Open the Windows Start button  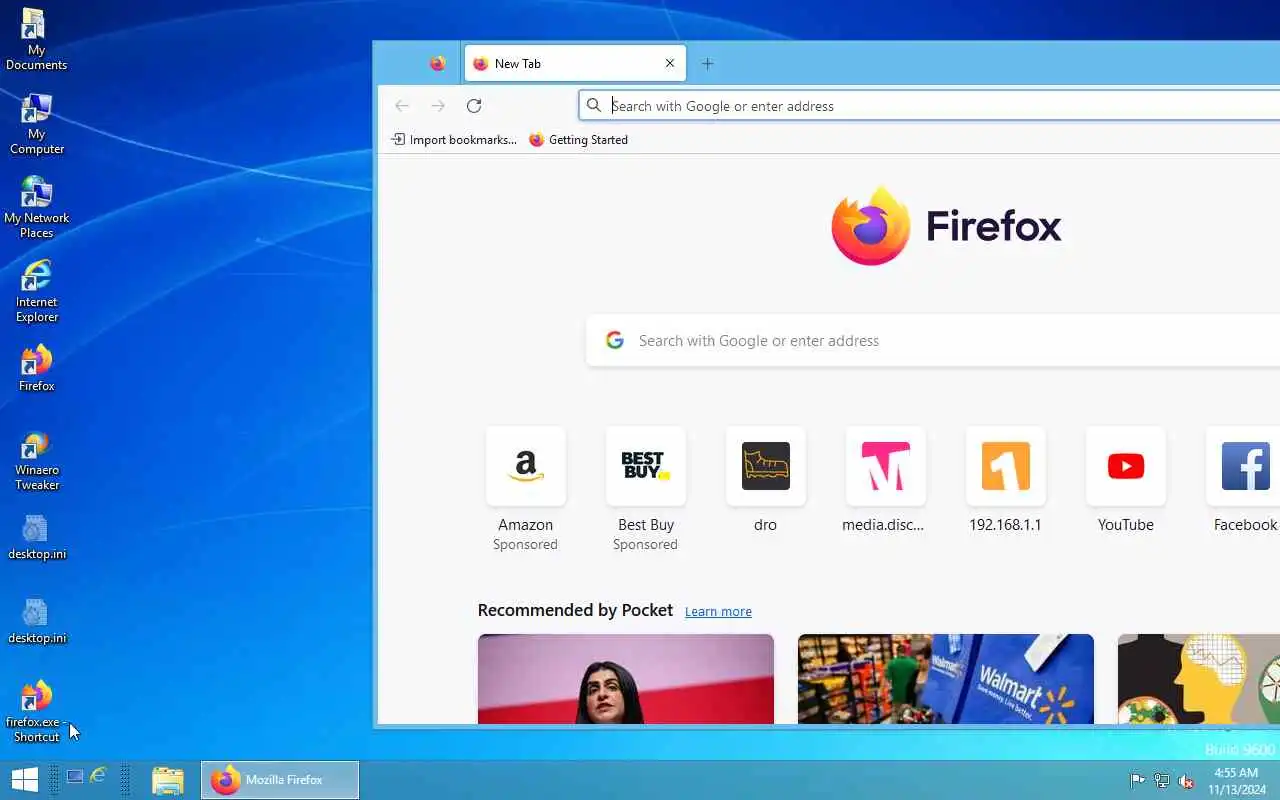(24, 779)
